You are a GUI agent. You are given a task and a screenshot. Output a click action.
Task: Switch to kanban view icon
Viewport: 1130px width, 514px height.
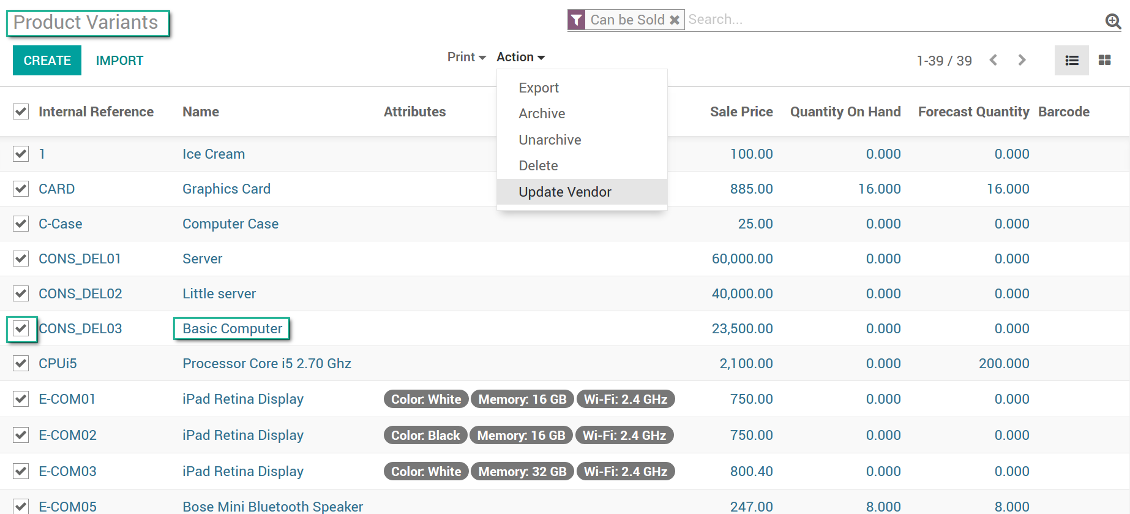click(x=1105, y=61)
